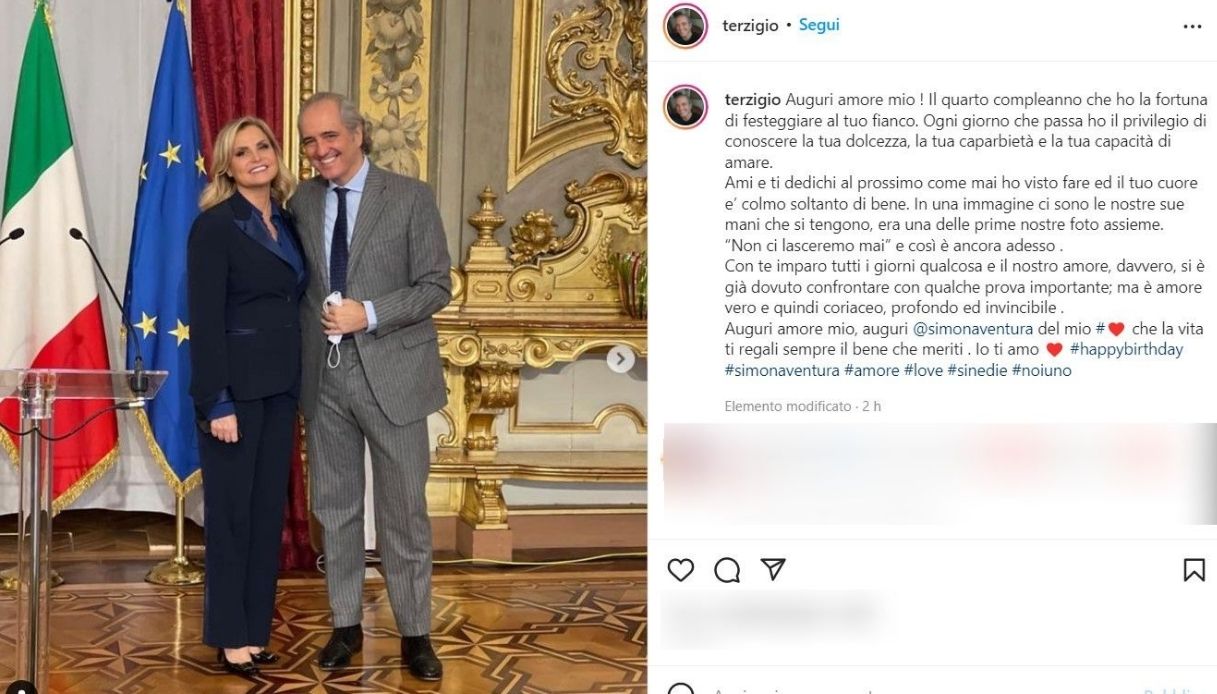
Task: Open the #simonaventura hashtag
Action: pos(782,371)
